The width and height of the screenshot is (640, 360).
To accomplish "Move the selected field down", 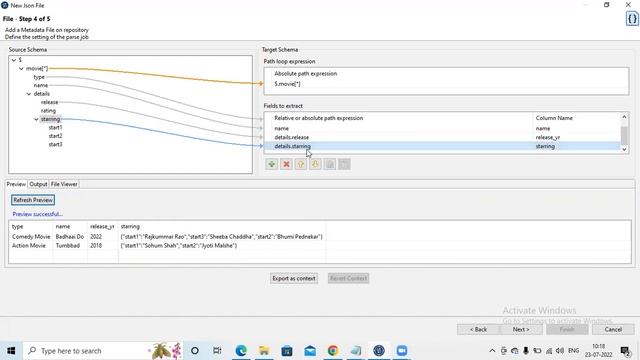I will (x=315, y=164).
